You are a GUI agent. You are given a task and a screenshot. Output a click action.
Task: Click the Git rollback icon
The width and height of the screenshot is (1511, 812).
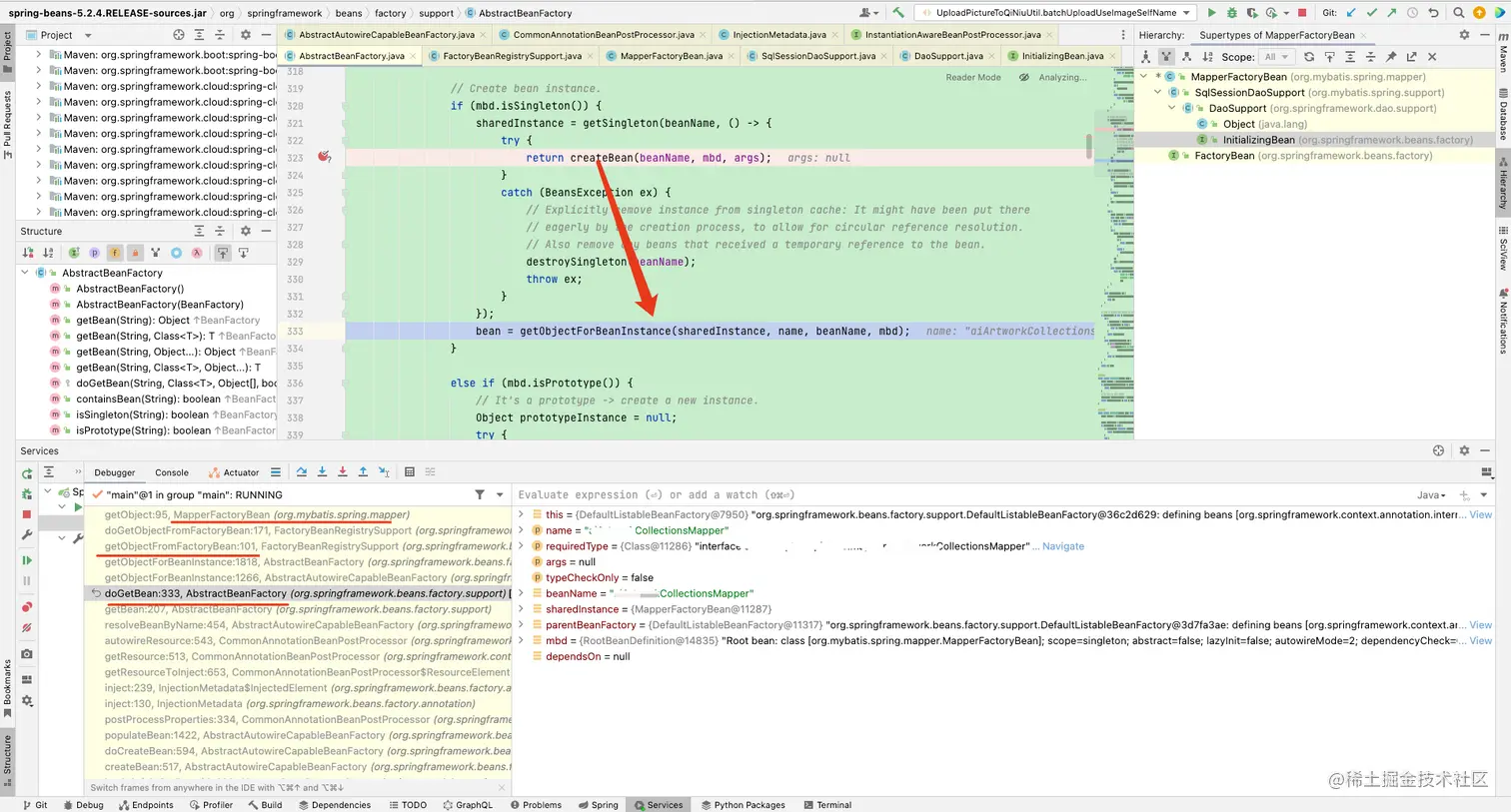coord(1433,13)
